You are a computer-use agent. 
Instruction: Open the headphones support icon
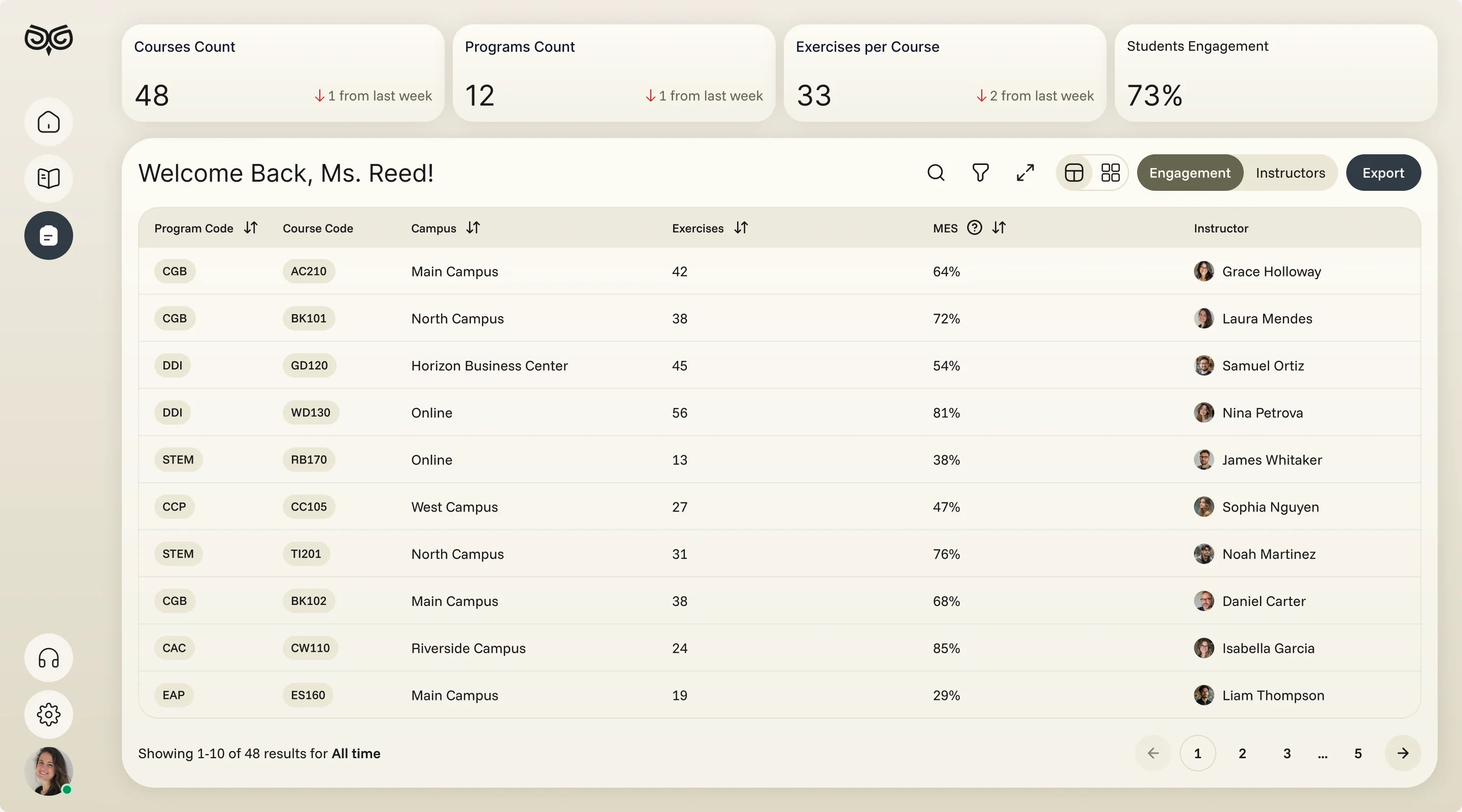[49, 658]
